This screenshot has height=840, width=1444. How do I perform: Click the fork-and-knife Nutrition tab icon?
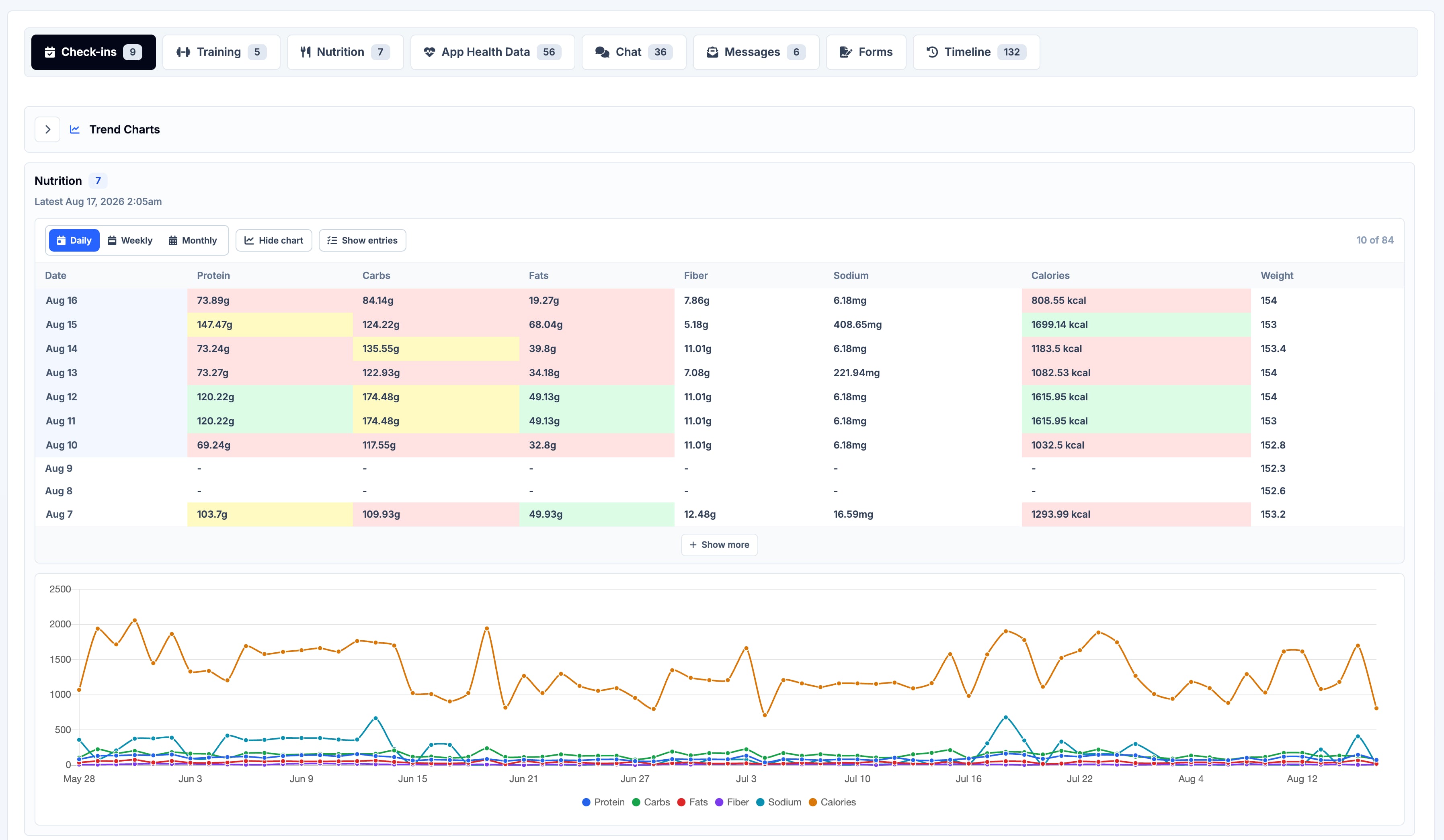coord(306,52)
